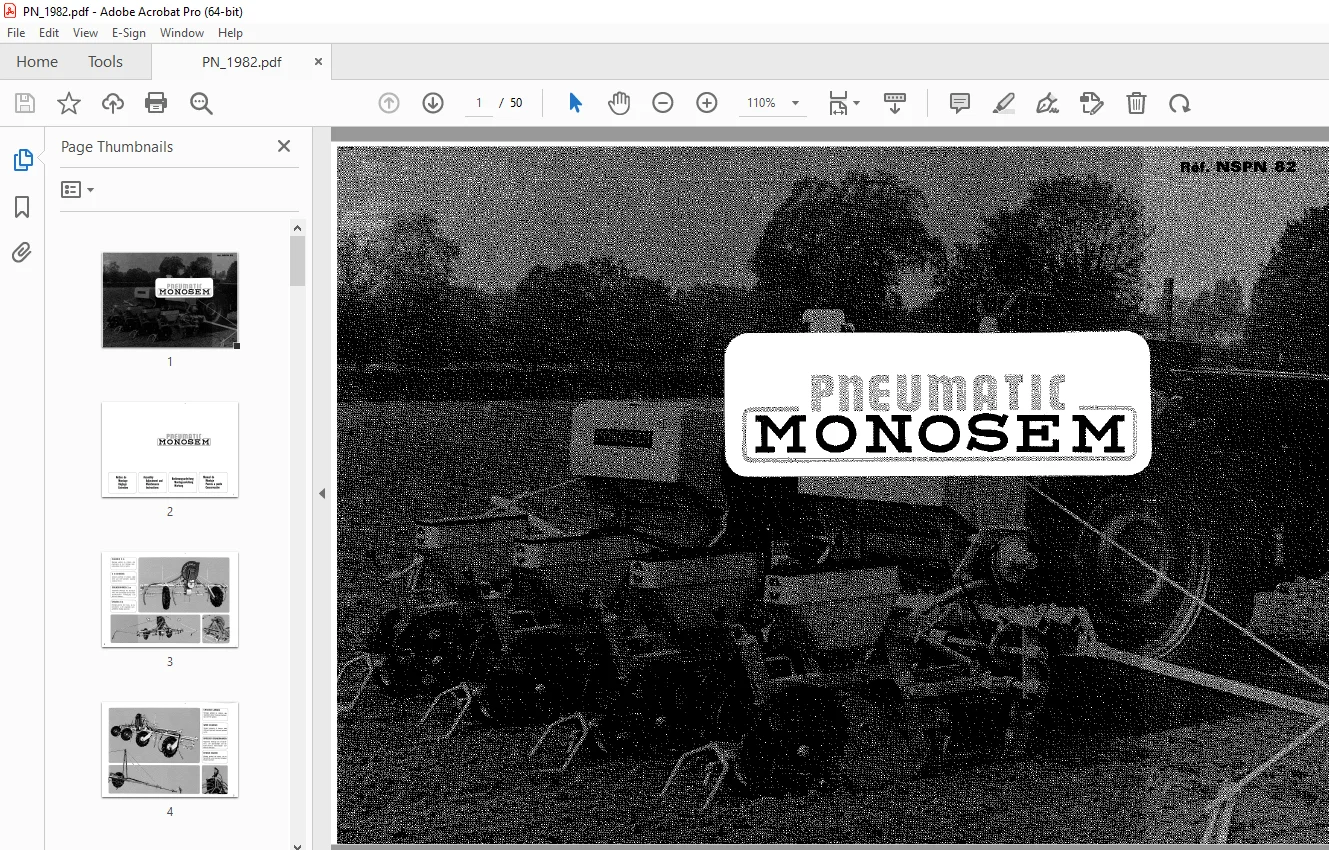Click the thumbnails panel scrollbar

point(298,261)
